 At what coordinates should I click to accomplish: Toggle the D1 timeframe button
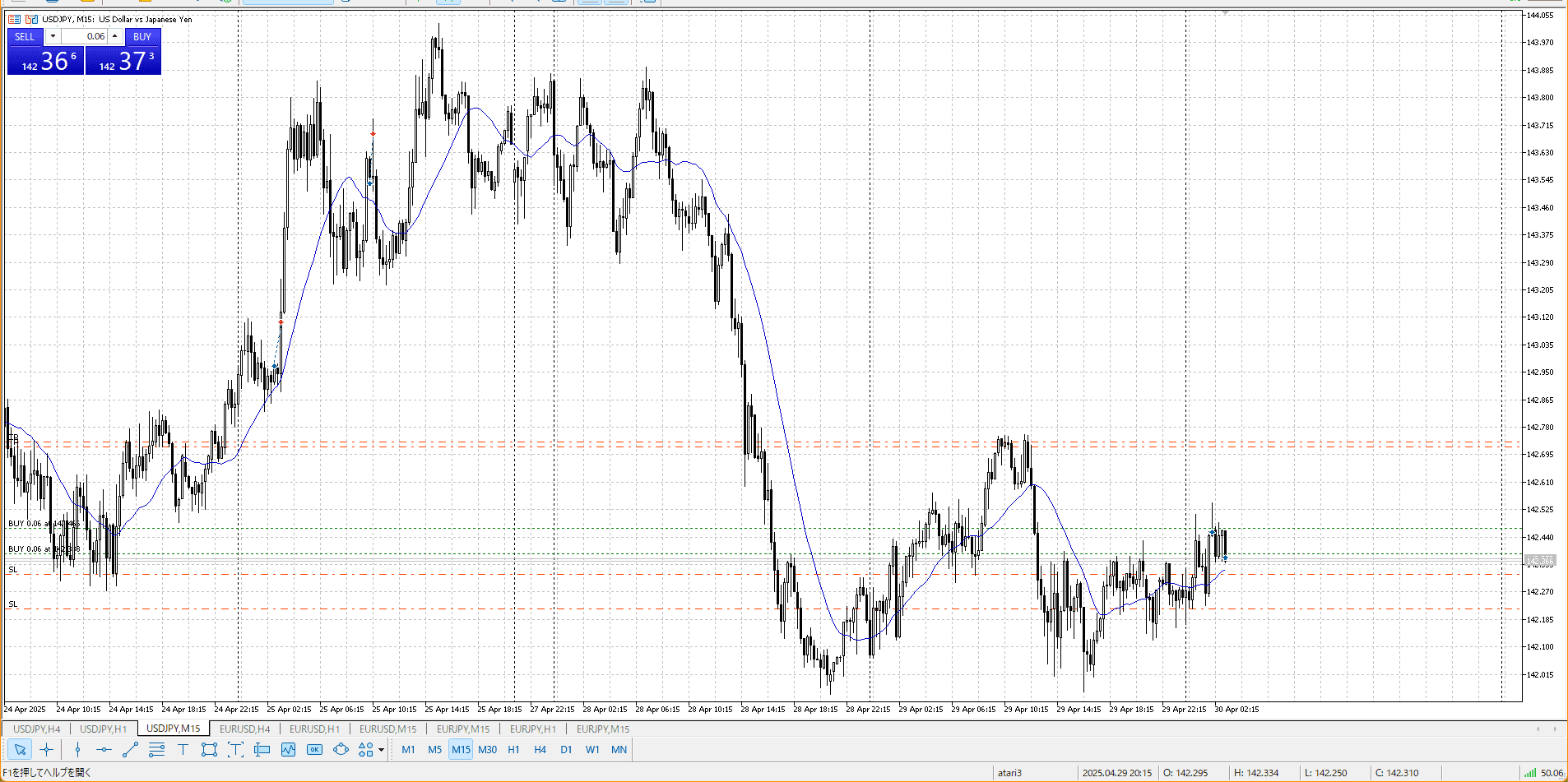[566, 749]
